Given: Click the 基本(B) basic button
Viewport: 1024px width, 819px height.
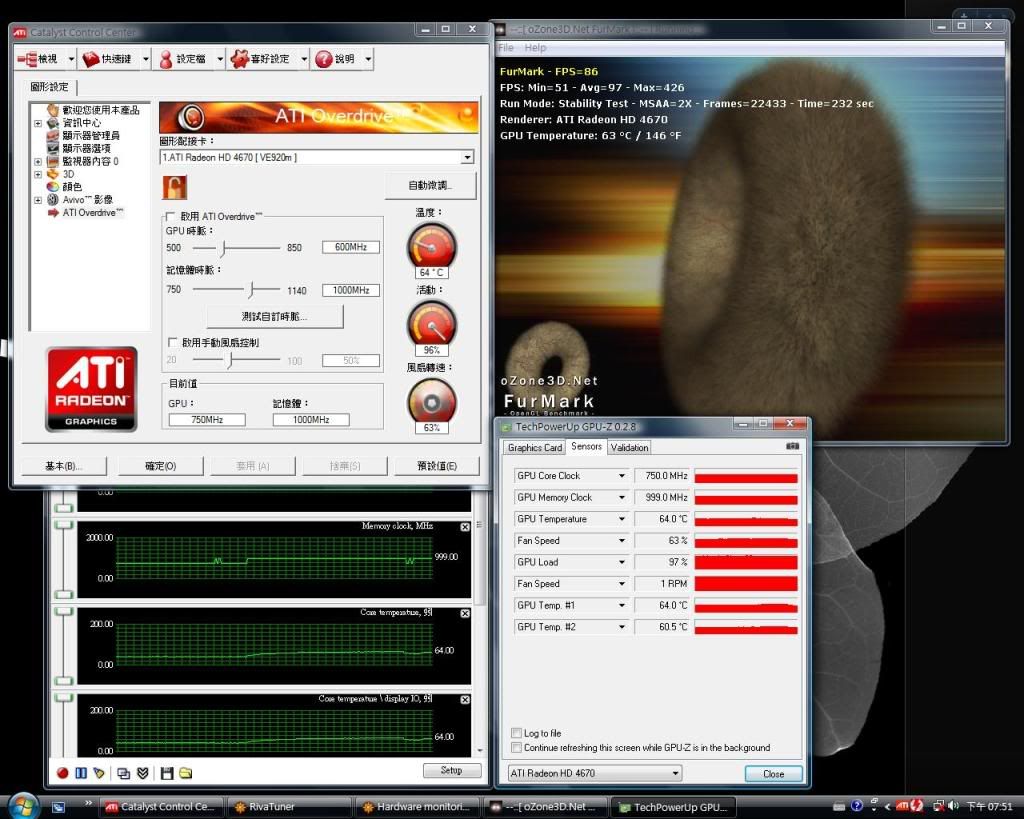Looking at the screenshot, I should pos(63,466).
